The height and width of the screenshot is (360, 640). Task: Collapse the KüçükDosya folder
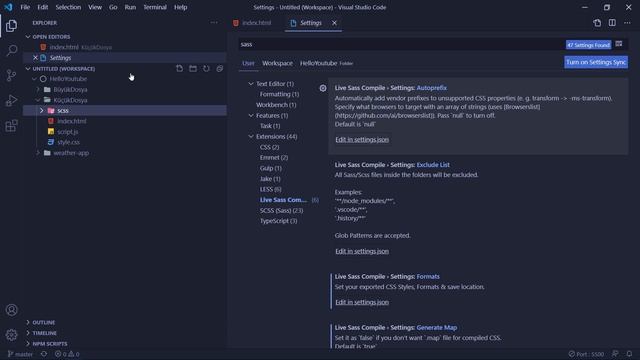point(38,100)
